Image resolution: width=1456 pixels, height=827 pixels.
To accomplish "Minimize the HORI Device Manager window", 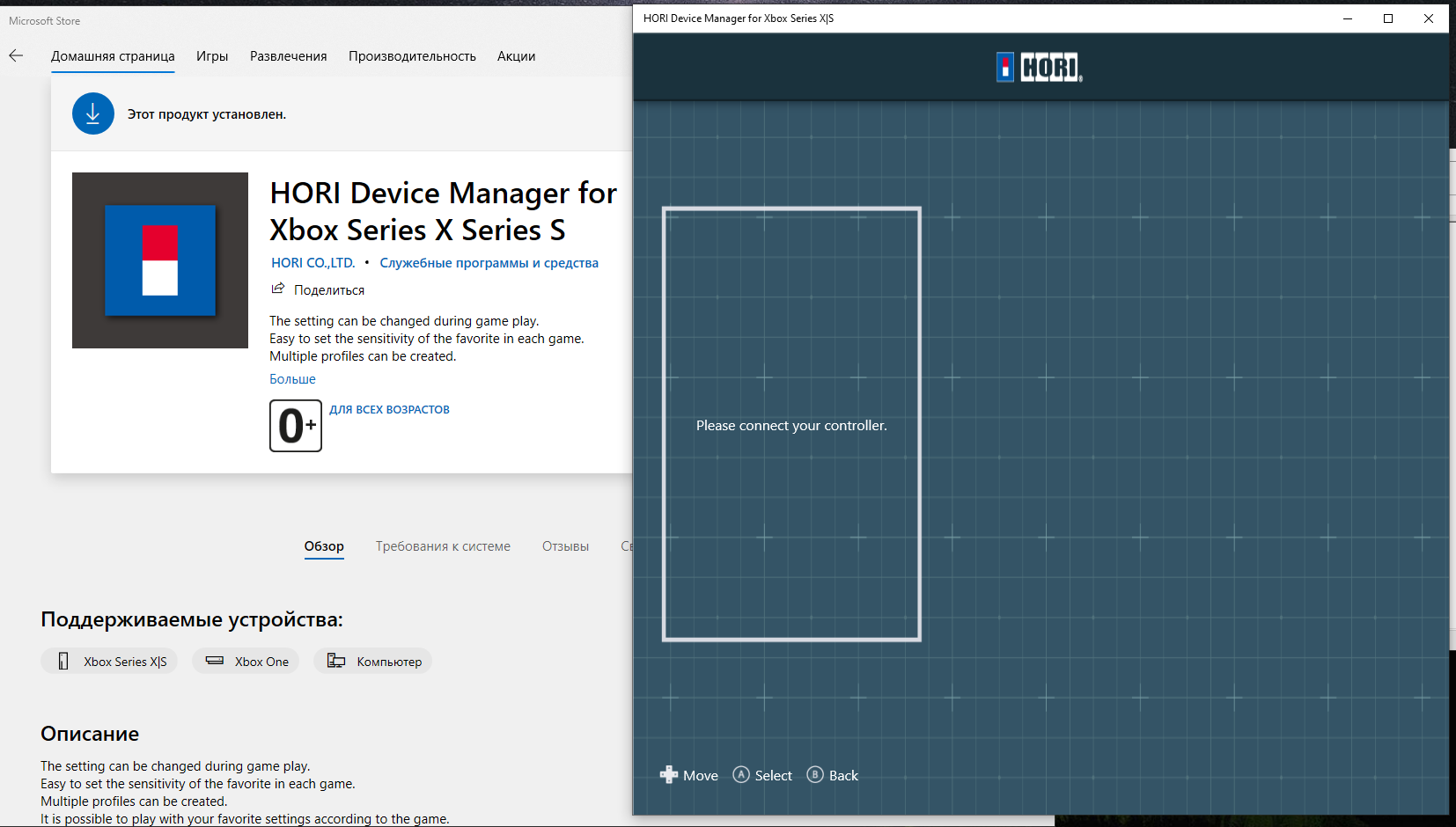I will click(x=1348, y=18).
